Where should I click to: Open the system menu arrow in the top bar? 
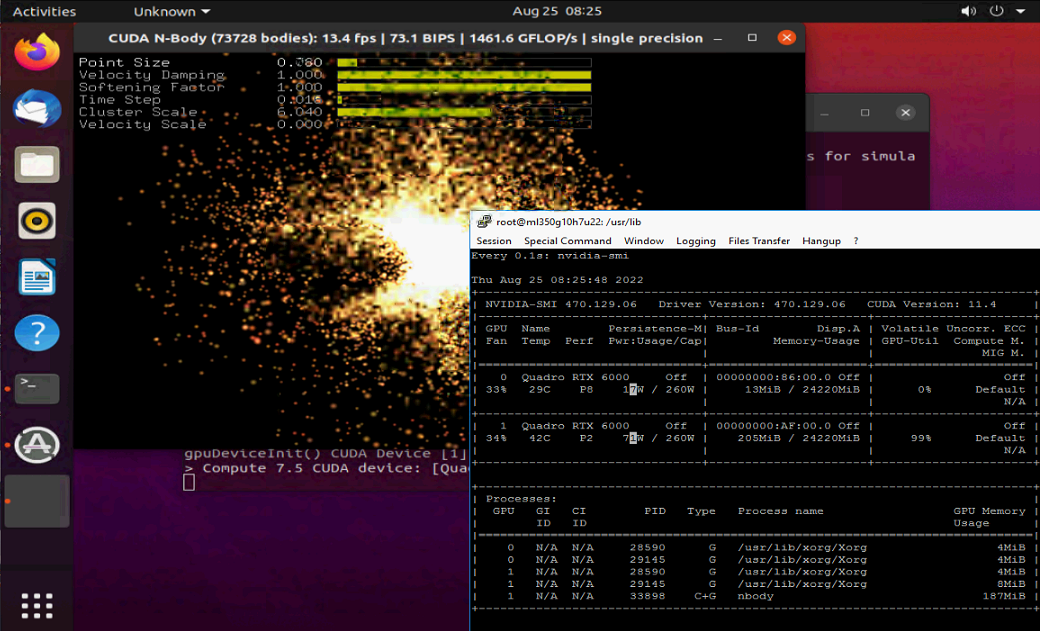pos(1020,11)
